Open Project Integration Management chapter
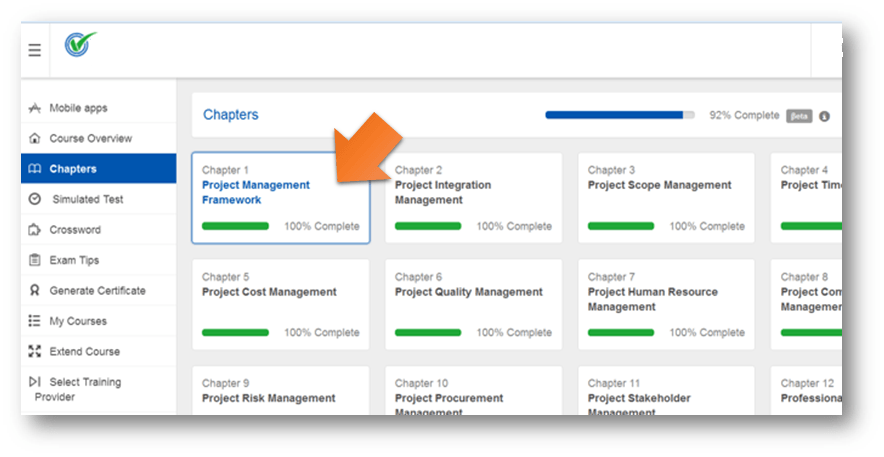Screen dimensions: 884x457 (442, 192)
